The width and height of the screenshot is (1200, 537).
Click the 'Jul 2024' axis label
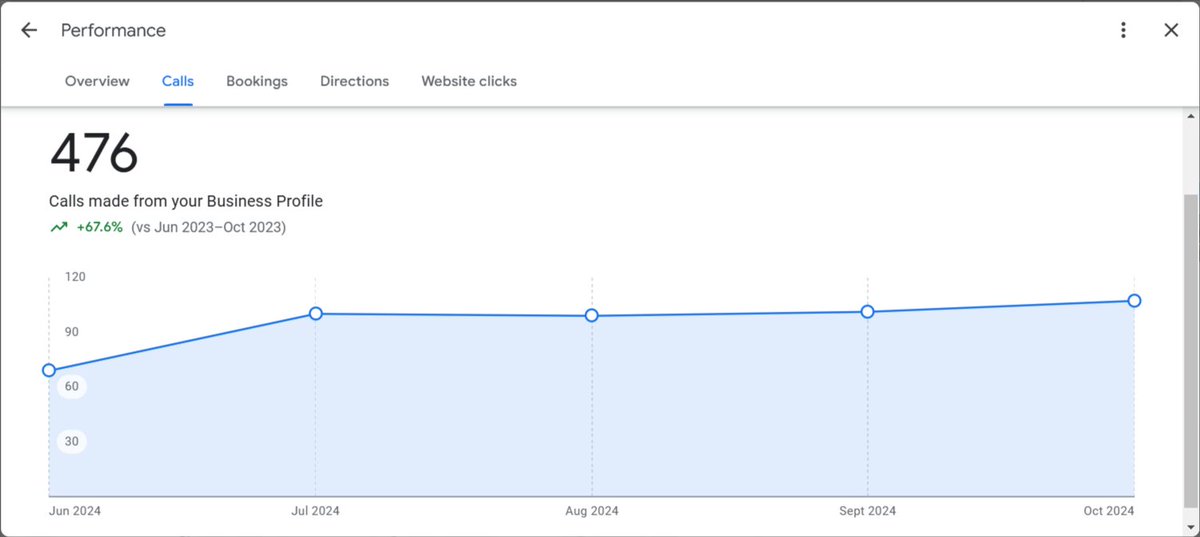316,511
